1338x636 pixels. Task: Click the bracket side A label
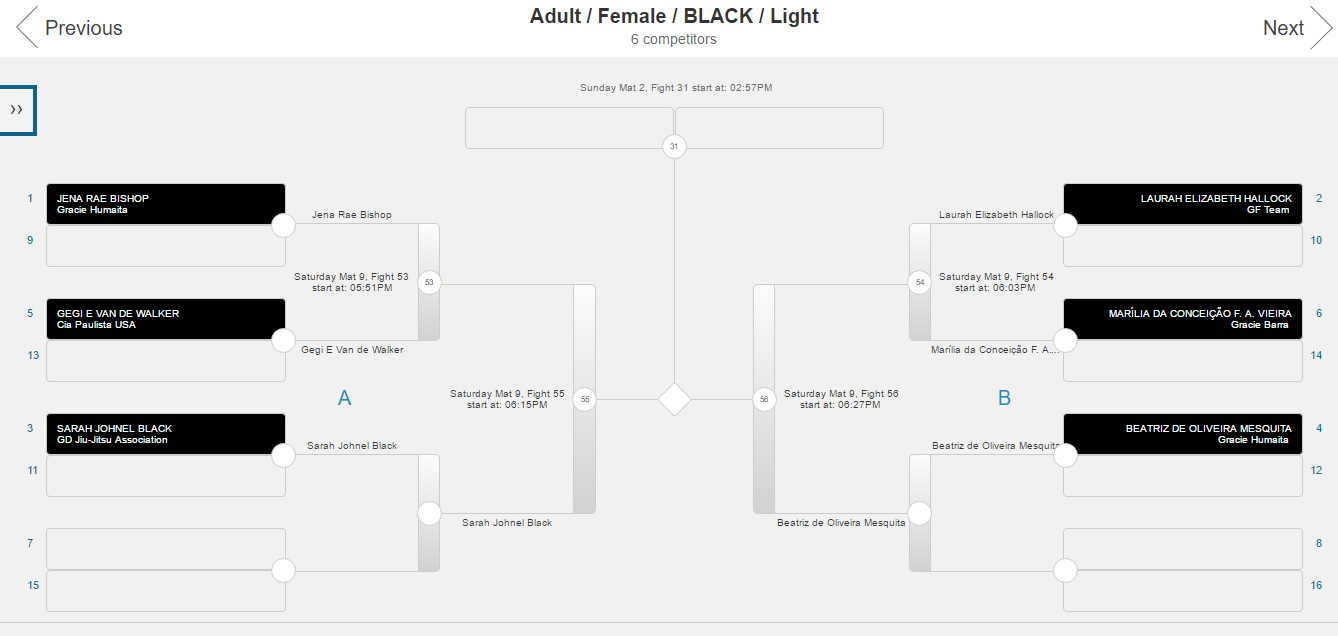345,398
